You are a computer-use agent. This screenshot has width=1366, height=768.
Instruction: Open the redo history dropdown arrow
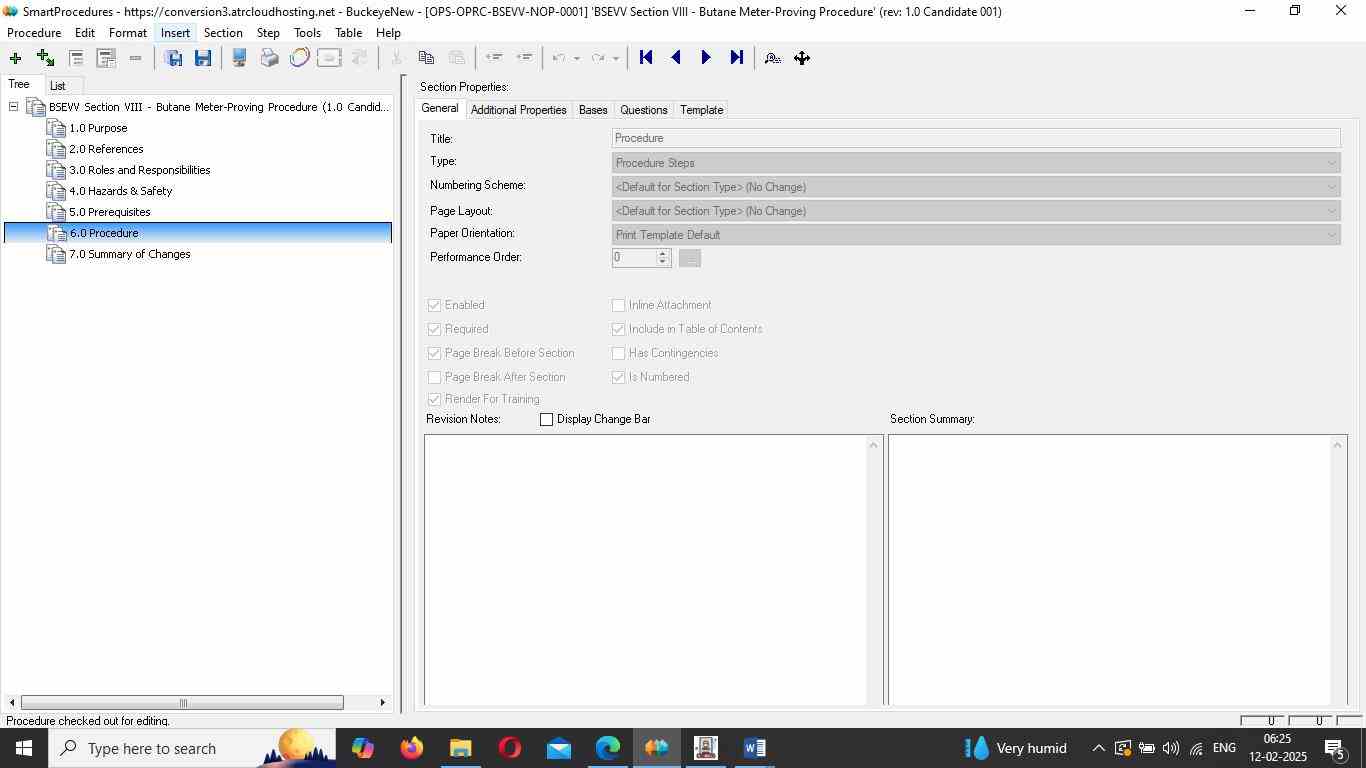tap(616, 58)
